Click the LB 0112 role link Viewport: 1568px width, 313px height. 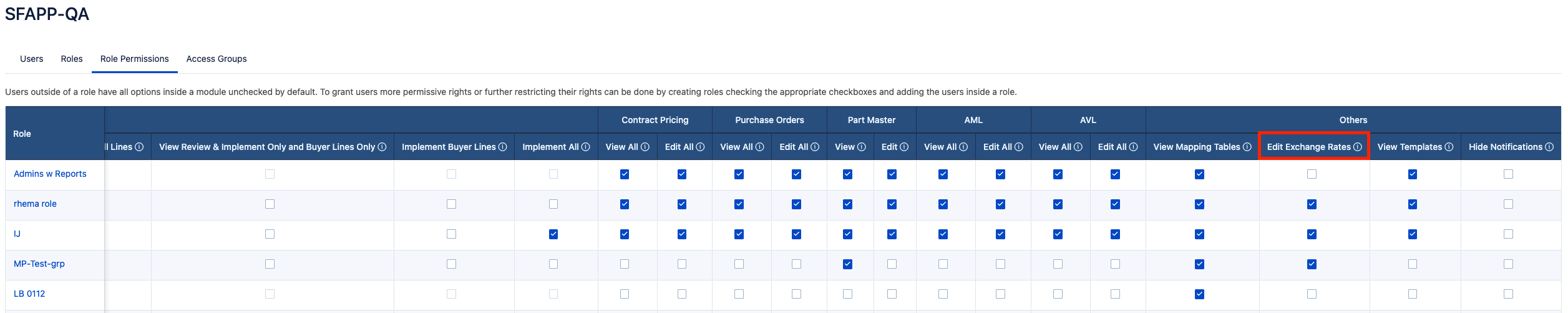pos(29,294)
